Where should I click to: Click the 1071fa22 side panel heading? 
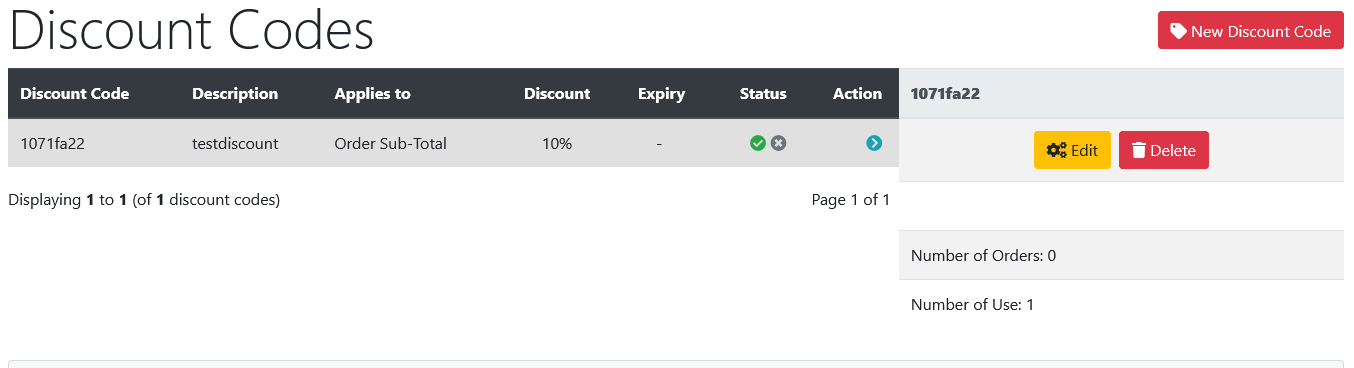pyautogui.click(x=945, y=94)
